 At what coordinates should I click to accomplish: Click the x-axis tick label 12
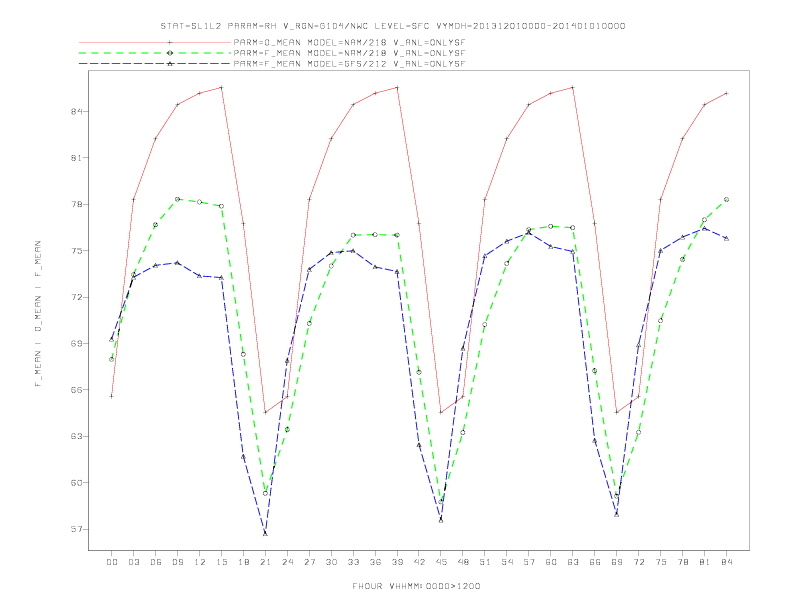(x=200, y=562)
